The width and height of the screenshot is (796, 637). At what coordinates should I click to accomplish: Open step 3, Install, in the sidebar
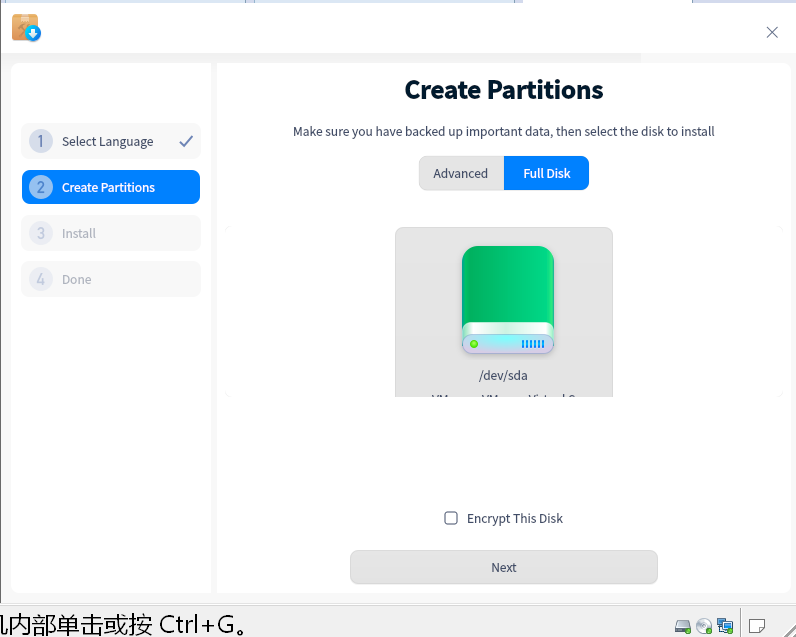[x=111, y=233]
